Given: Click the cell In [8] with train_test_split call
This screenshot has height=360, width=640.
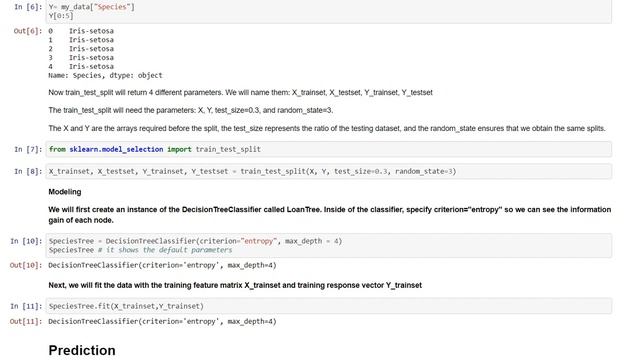Looking at the screenshot, I should 329,171.
